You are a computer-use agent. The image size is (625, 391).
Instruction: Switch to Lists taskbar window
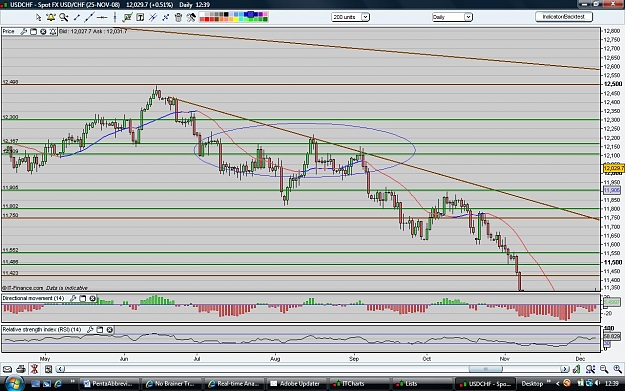point(422,384)
